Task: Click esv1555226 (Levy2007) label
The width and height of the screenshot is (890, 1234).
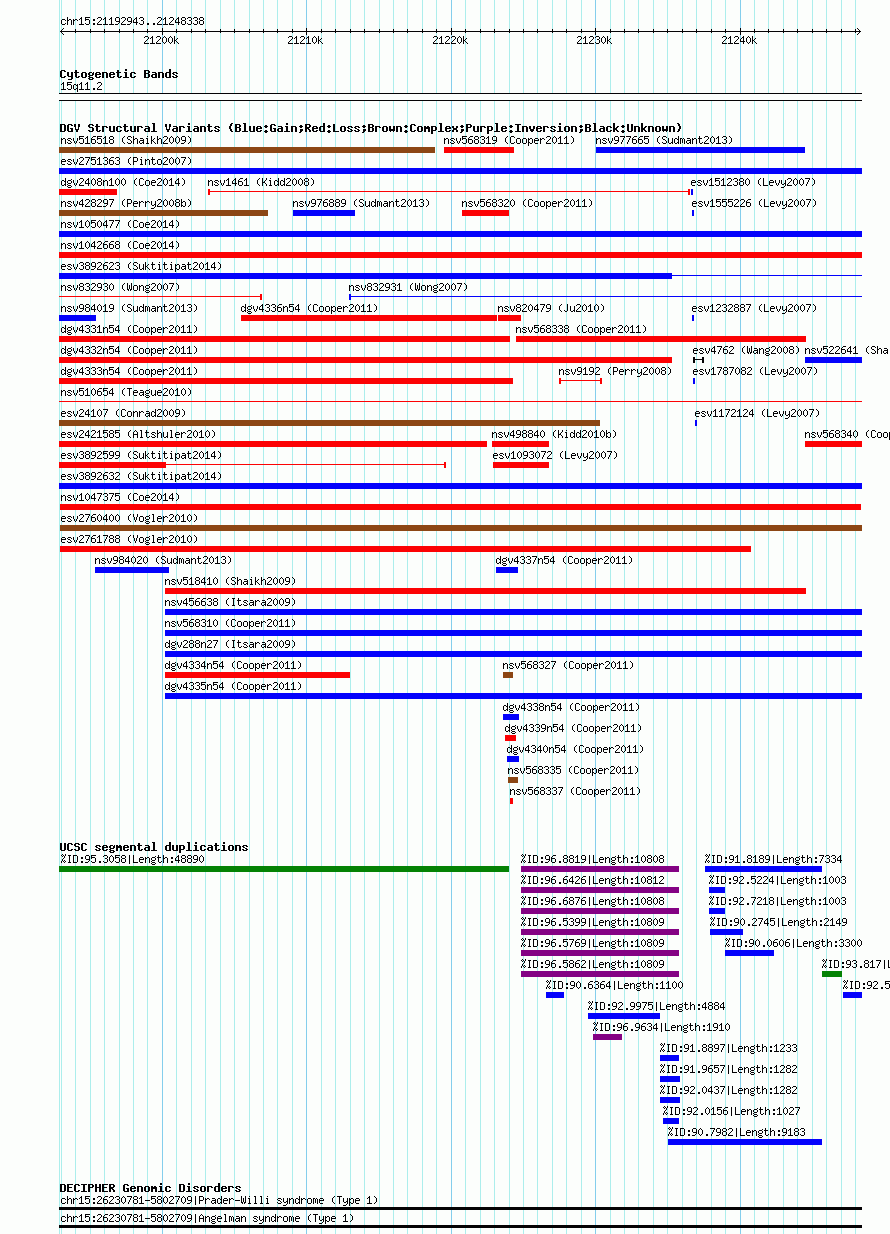Action: point(754,203)
